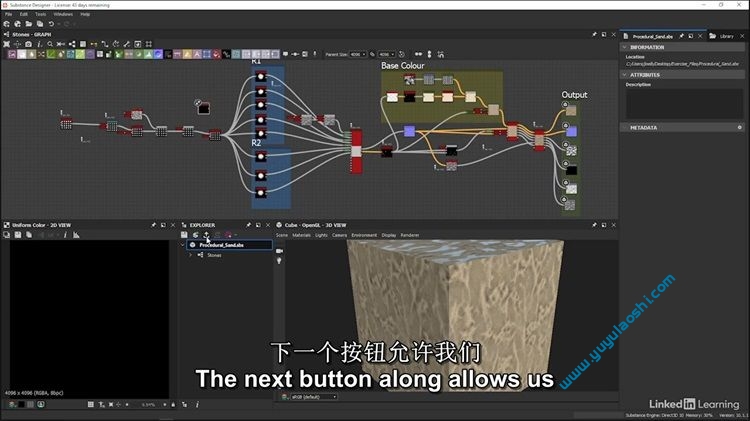Open the Display menu in 3D view
The image size is (750, 421).
389,235
